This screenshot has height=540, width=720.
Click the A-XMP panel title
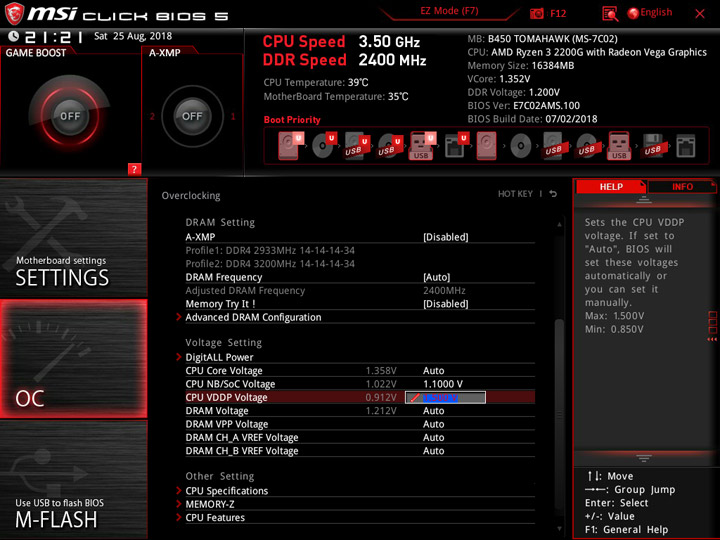(164, 52)
